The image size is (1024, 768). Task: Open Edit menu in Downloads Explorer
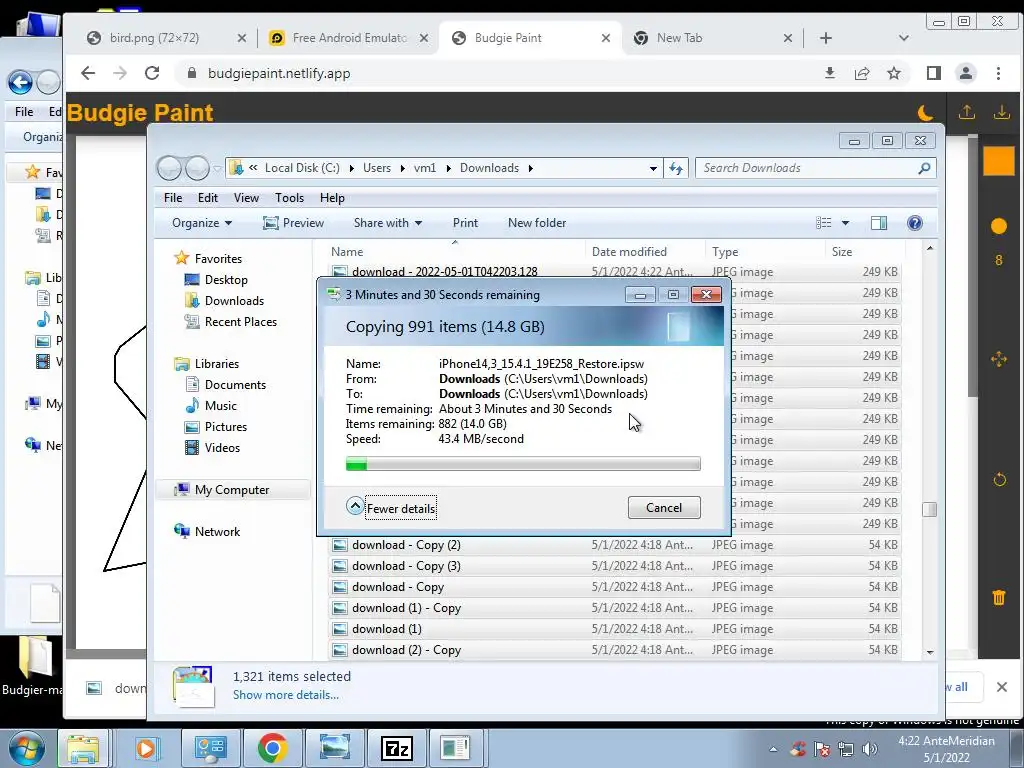208,198
